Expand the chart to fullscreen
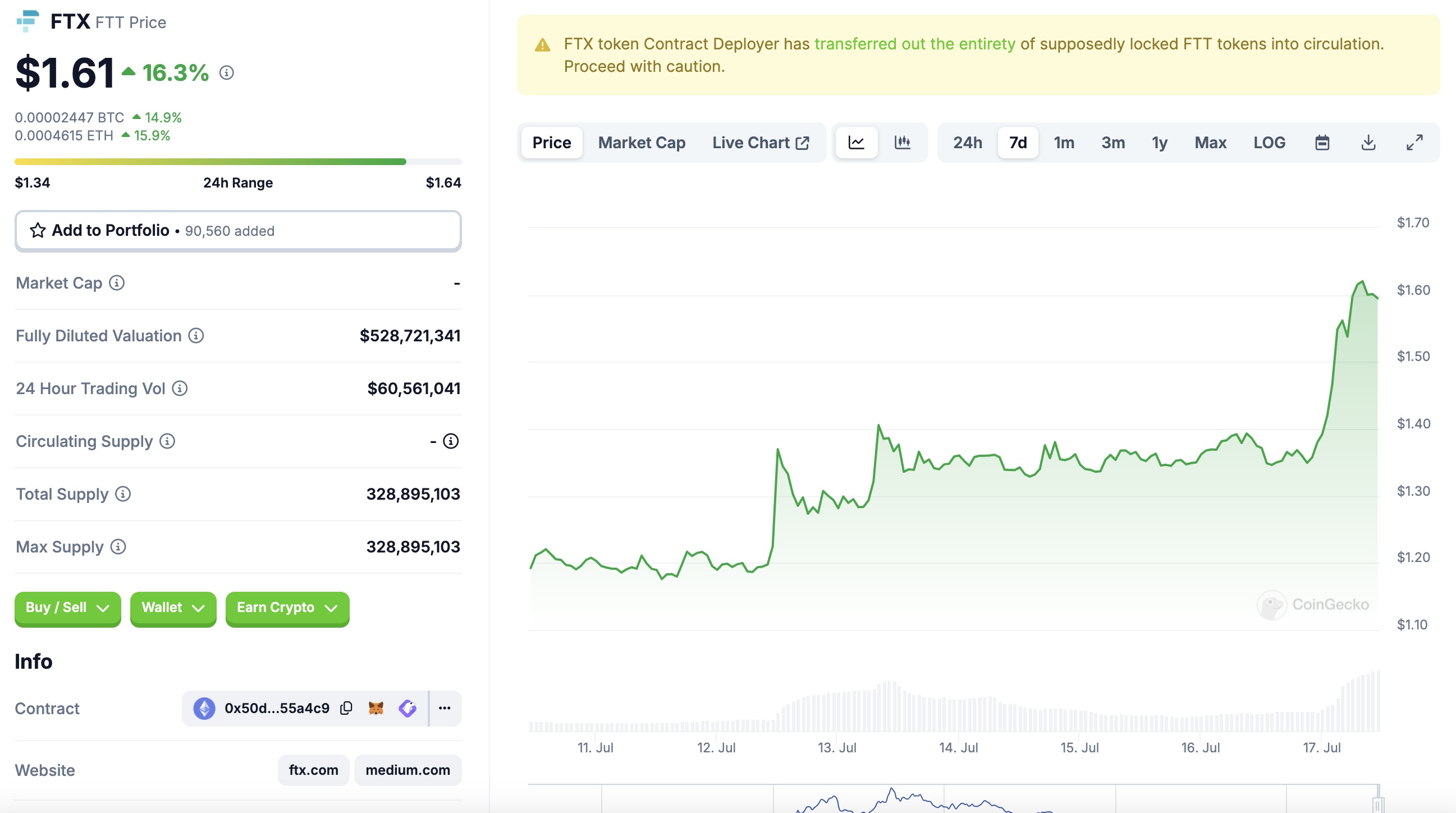1456x813 pixels. 1414,143
